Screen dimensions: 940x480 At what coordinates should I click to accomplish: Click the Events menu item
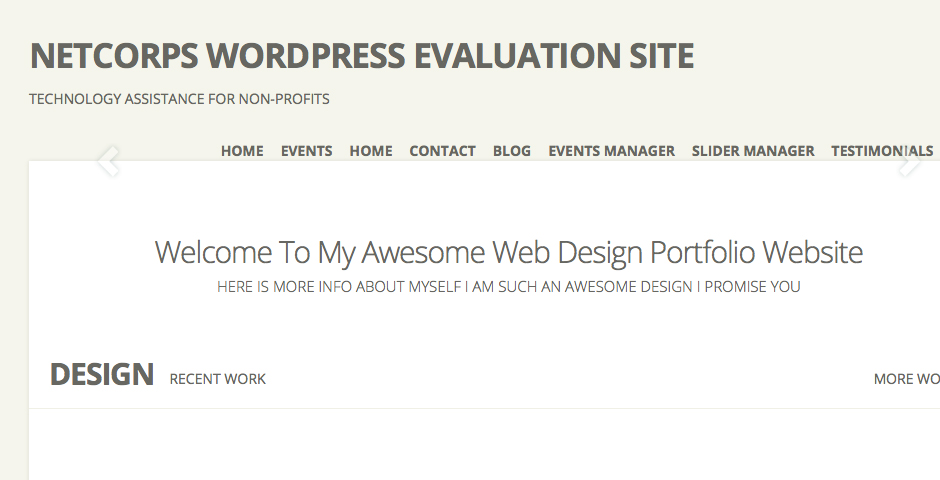click(306, 151)
